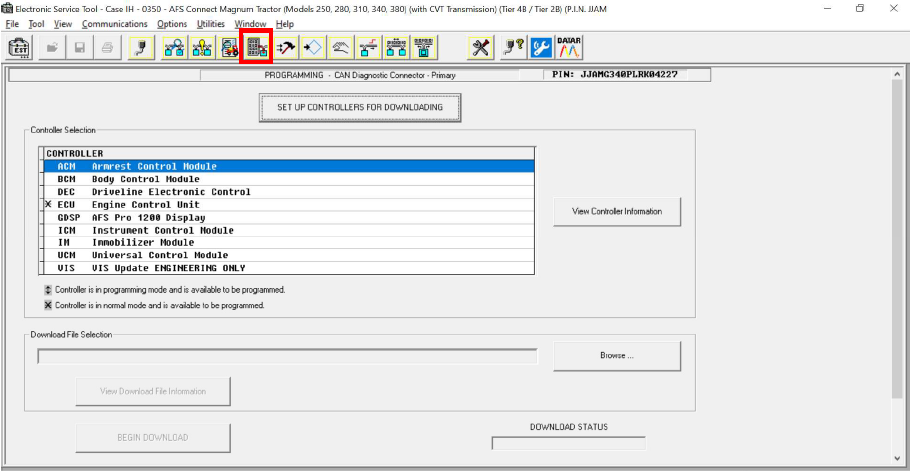Viewport: 911px width, 471px height.
Task: Click the blue wrench toolbar icon
Action: [x=541, y=48]
